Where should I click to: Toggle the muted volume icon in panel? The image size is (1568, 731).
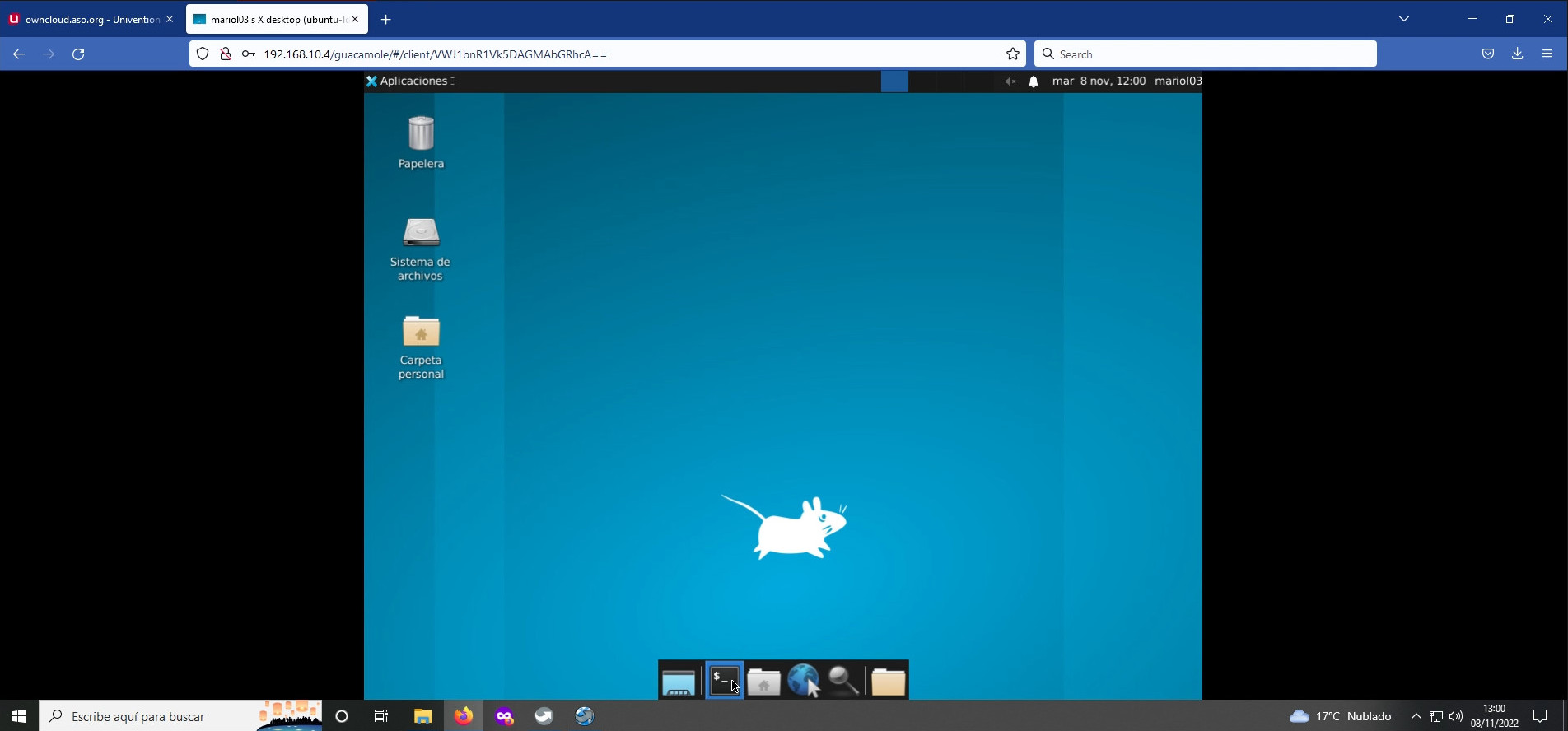tap(1010, 81)
